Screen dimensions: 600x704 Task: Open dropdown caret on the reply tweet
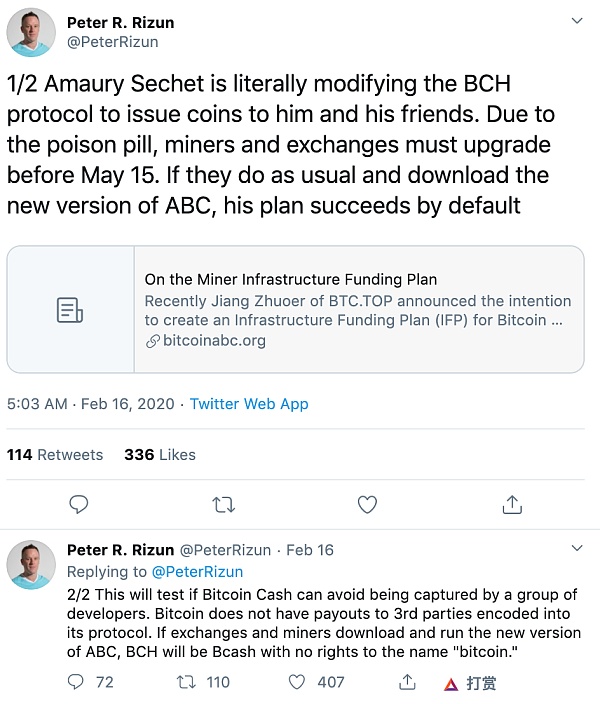pos(576,550)
